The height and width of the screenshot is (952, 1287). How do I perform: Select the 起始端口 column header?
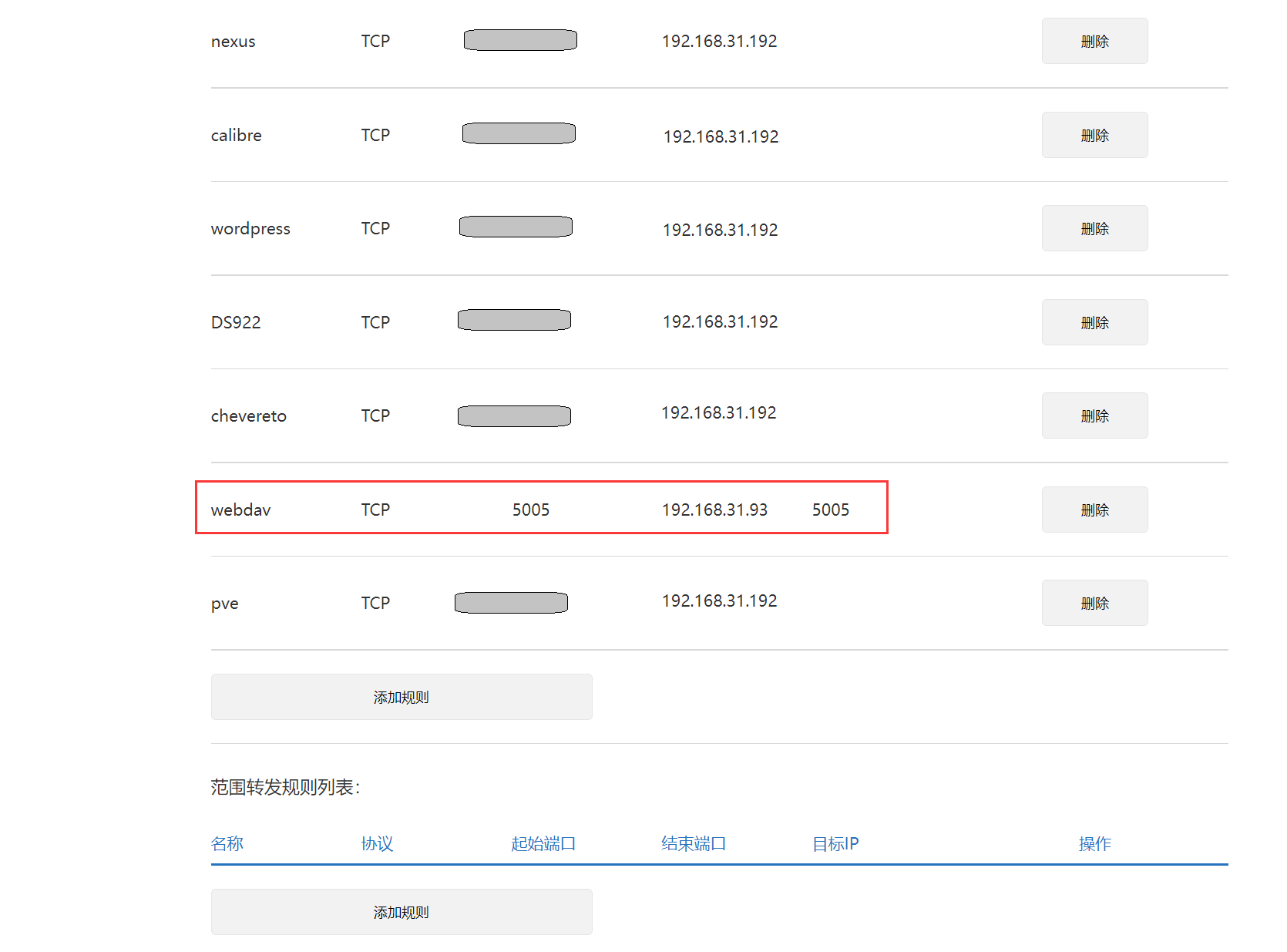(x=543, y=844)
